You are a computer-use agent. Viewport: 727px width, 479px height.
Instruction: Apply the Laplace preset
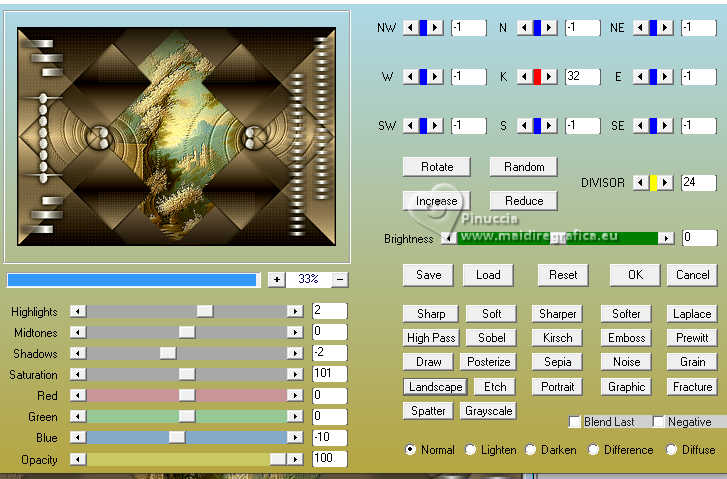(x=692, y=314)
